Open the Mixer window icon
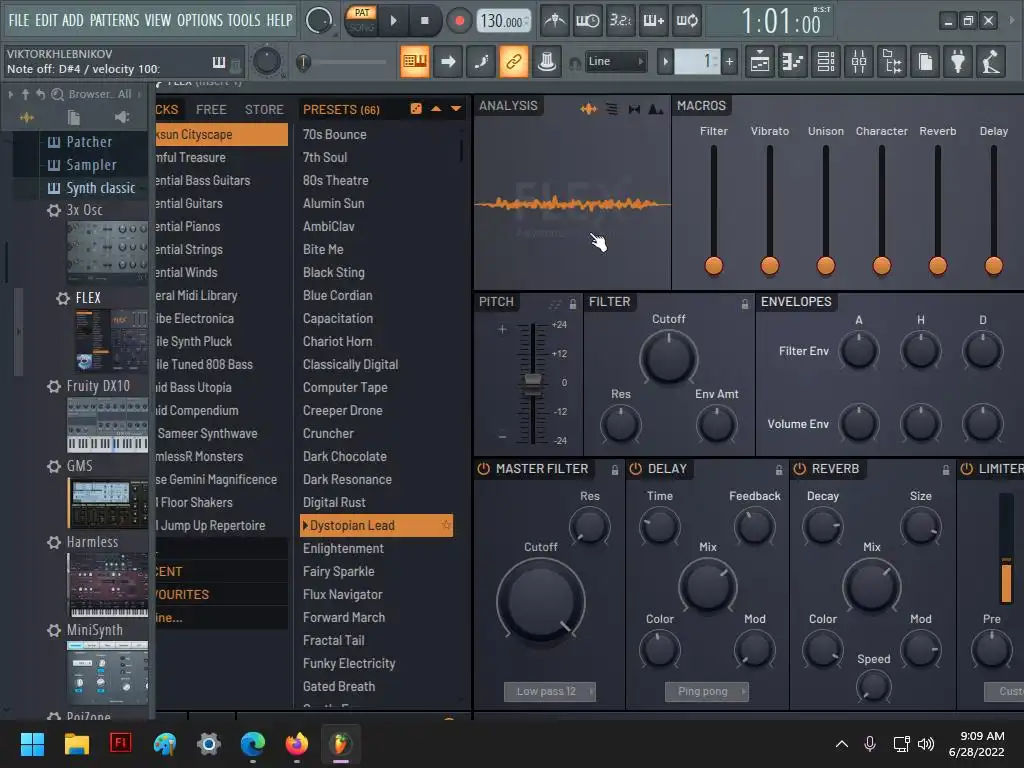Screen dimensions: 1024x768 (859, 62)
